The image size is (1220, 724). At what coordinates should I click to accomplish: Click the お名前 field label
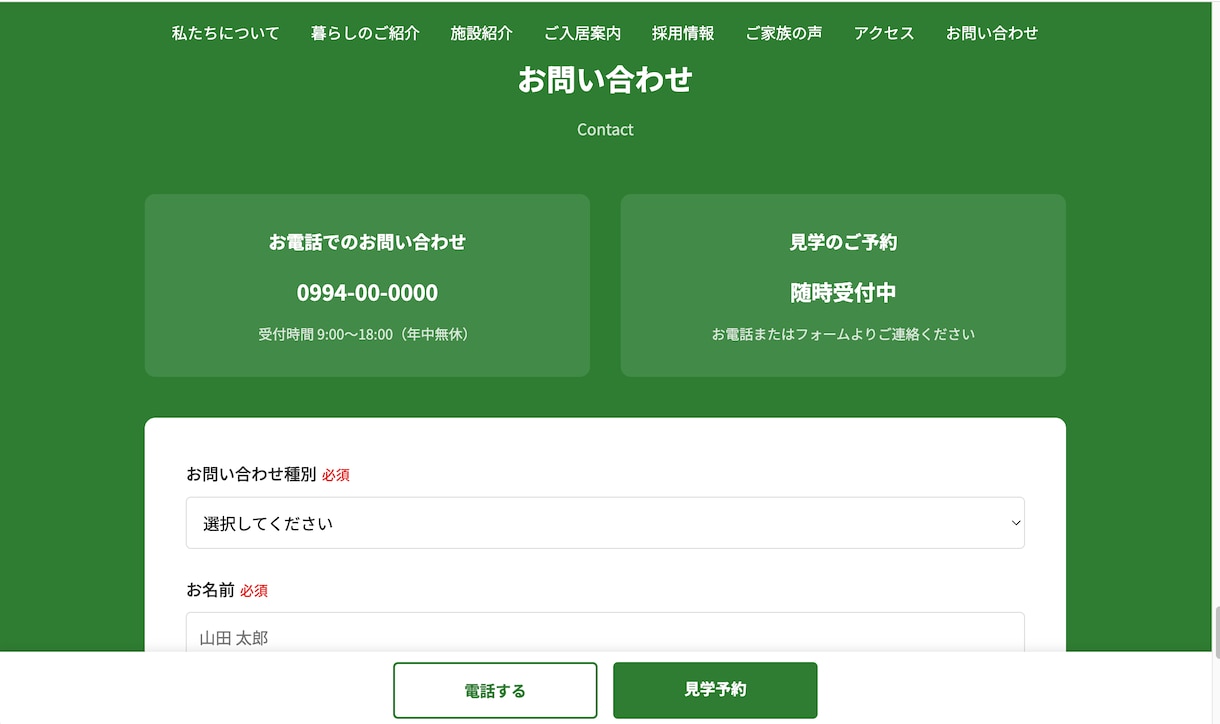point(210,590)
